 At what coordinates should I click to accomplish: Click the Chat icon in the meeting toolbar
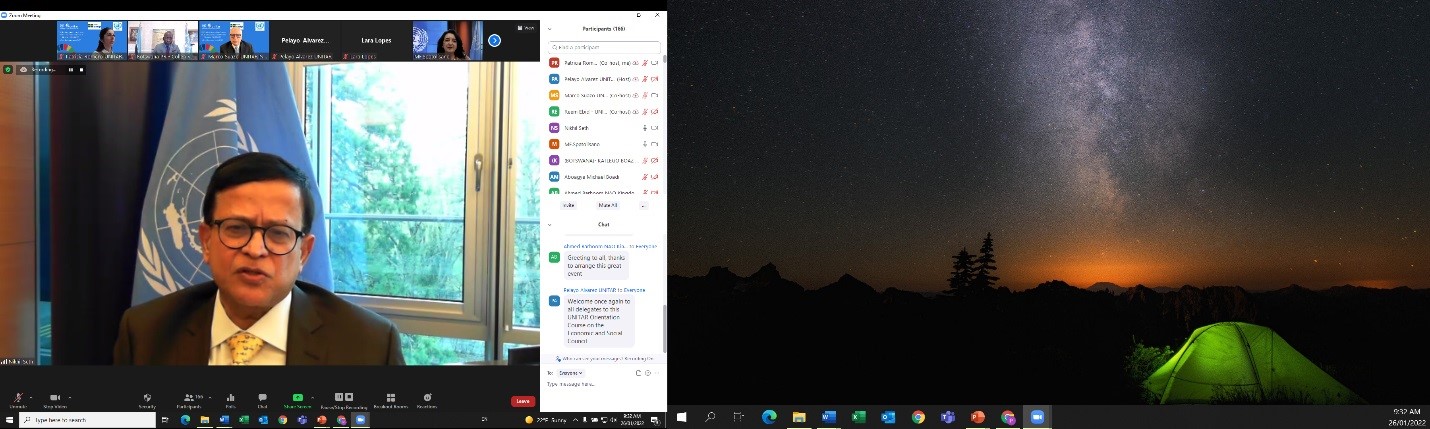pos(262,399)
